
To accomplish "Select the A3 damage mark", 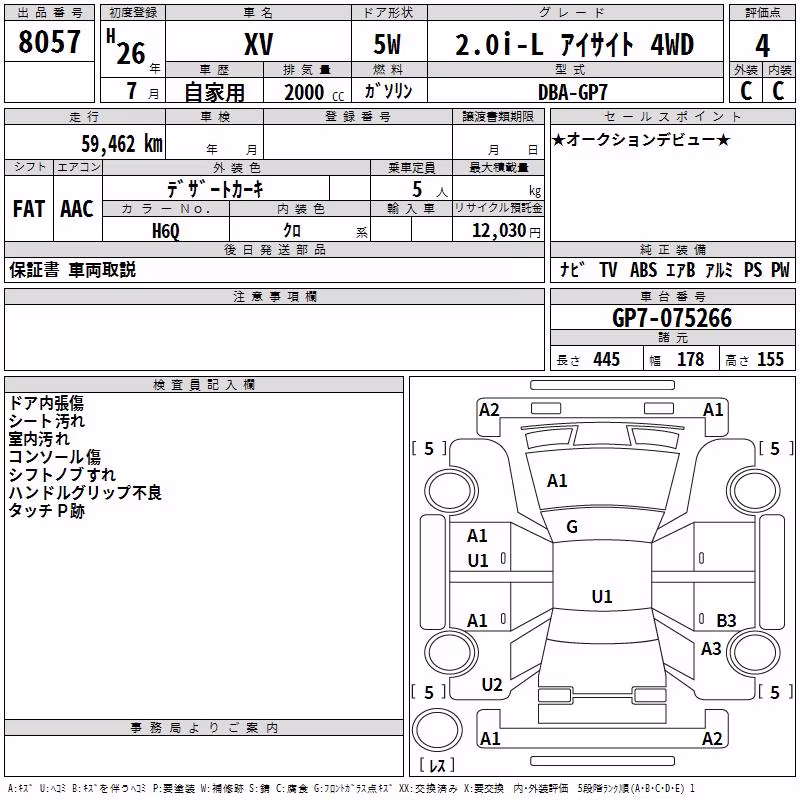I will point(711,649).
